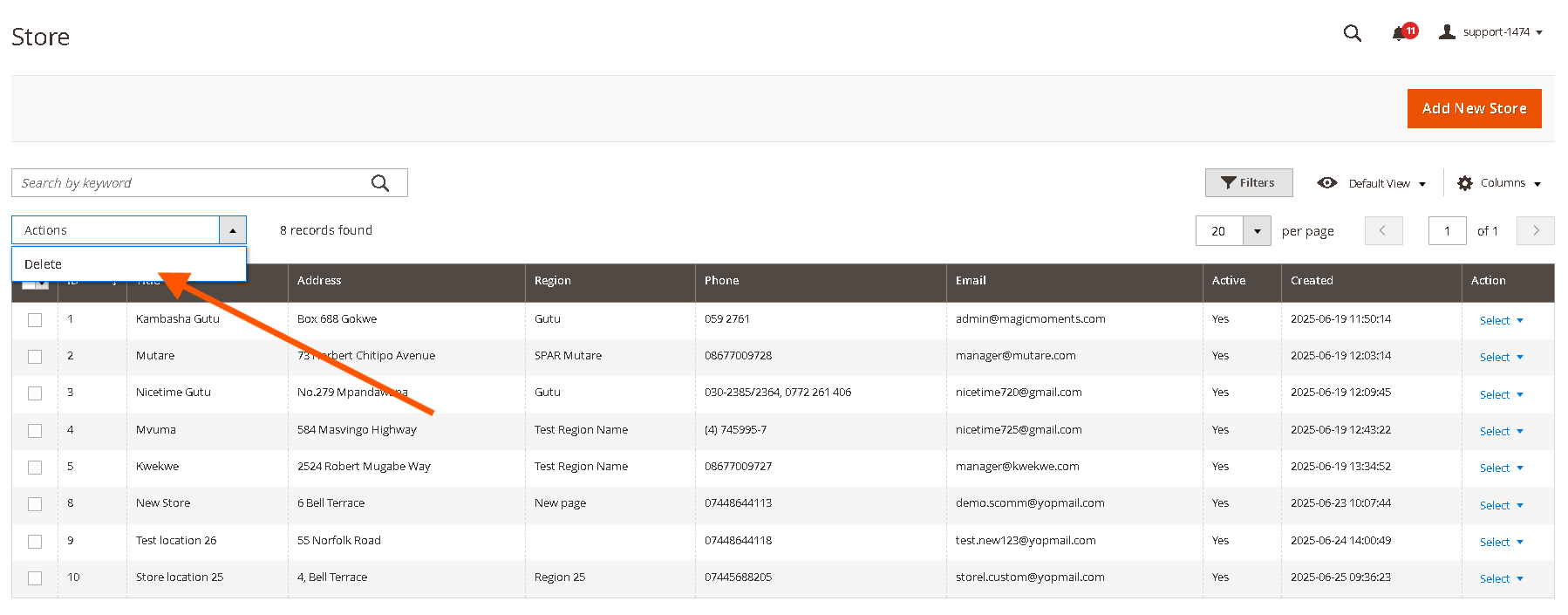Select the checkbox for Mvuma store
Viewport: 1568px width, 615px height.
(35, 431)
